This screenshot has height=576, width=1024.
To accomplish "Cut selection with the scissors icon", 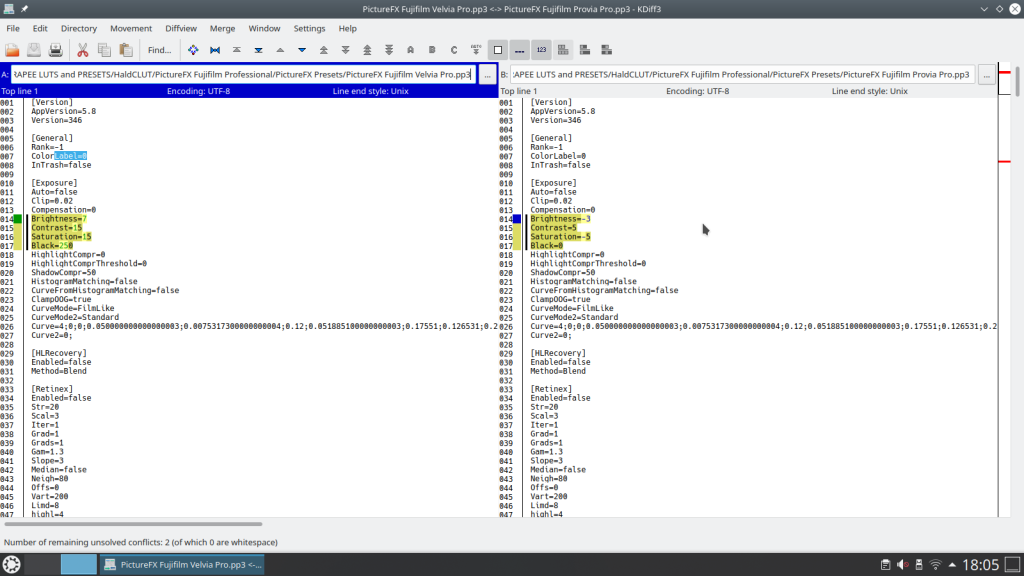I will point(82,50).
